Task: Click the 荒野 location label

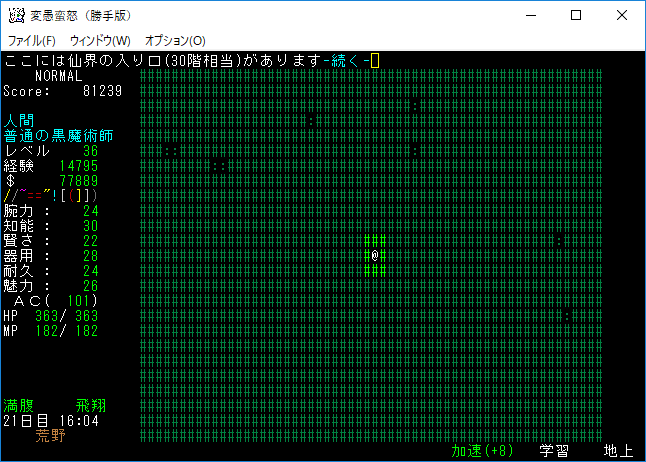Action: [x=51, y=436]
